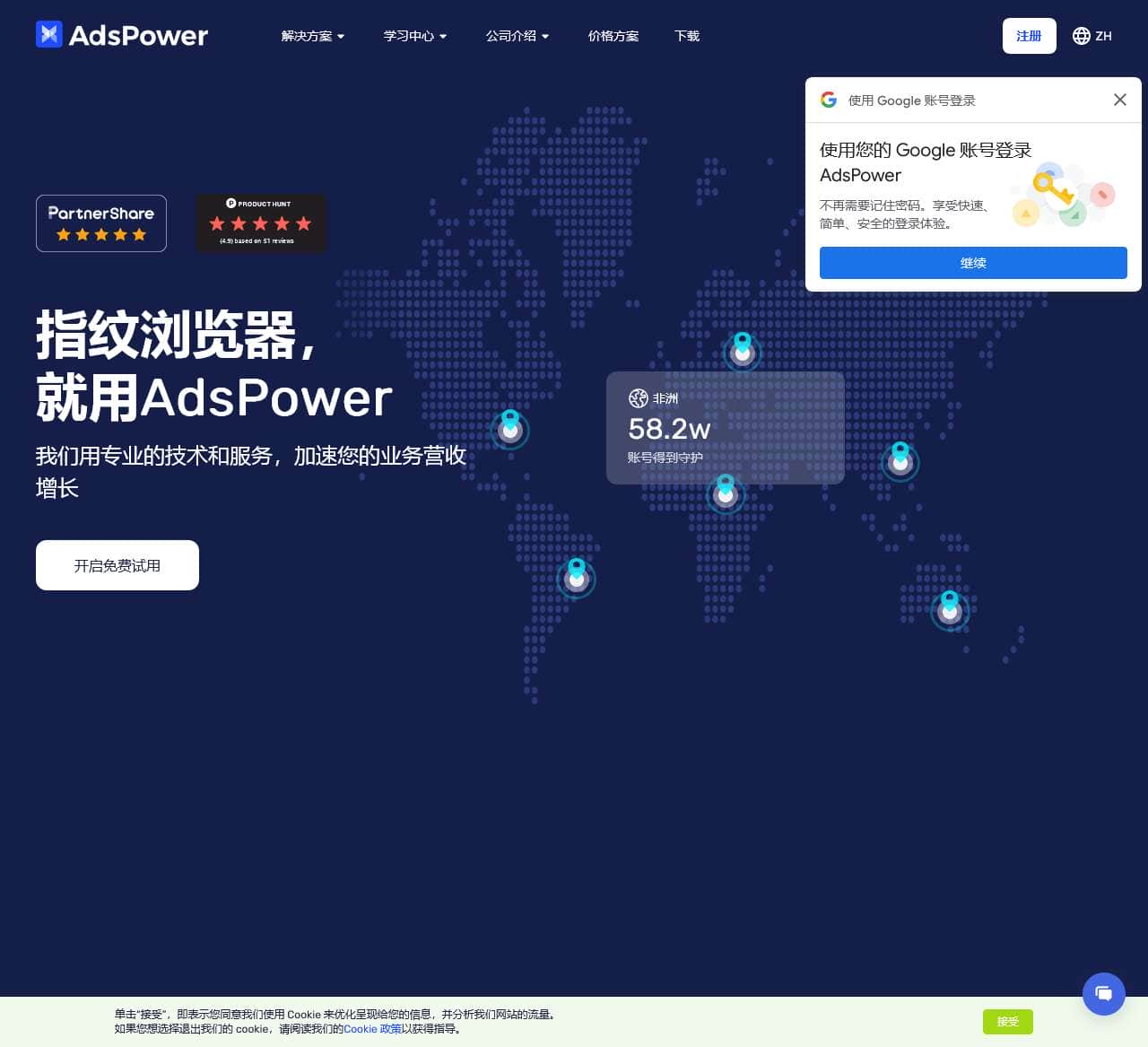Click the 注册 register button
1148x1047 pixels.
tap(1030, 36)
